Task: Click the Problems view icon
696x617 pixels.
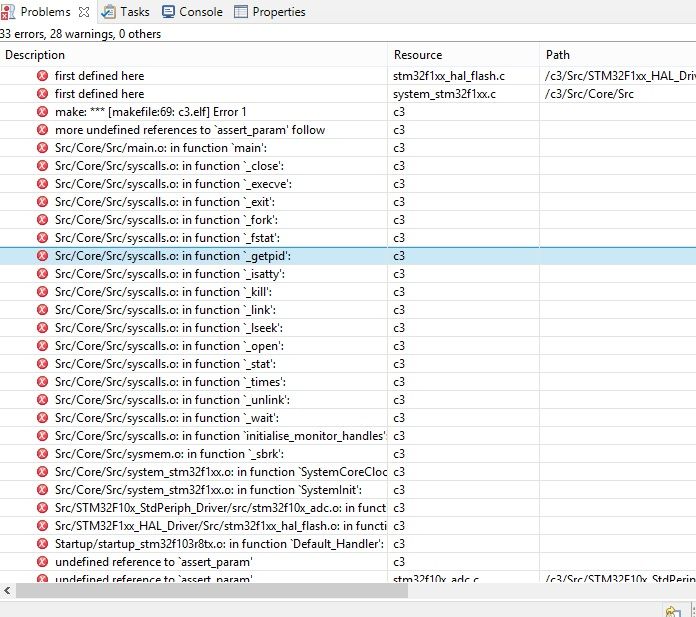Action: tap(8, 12)
